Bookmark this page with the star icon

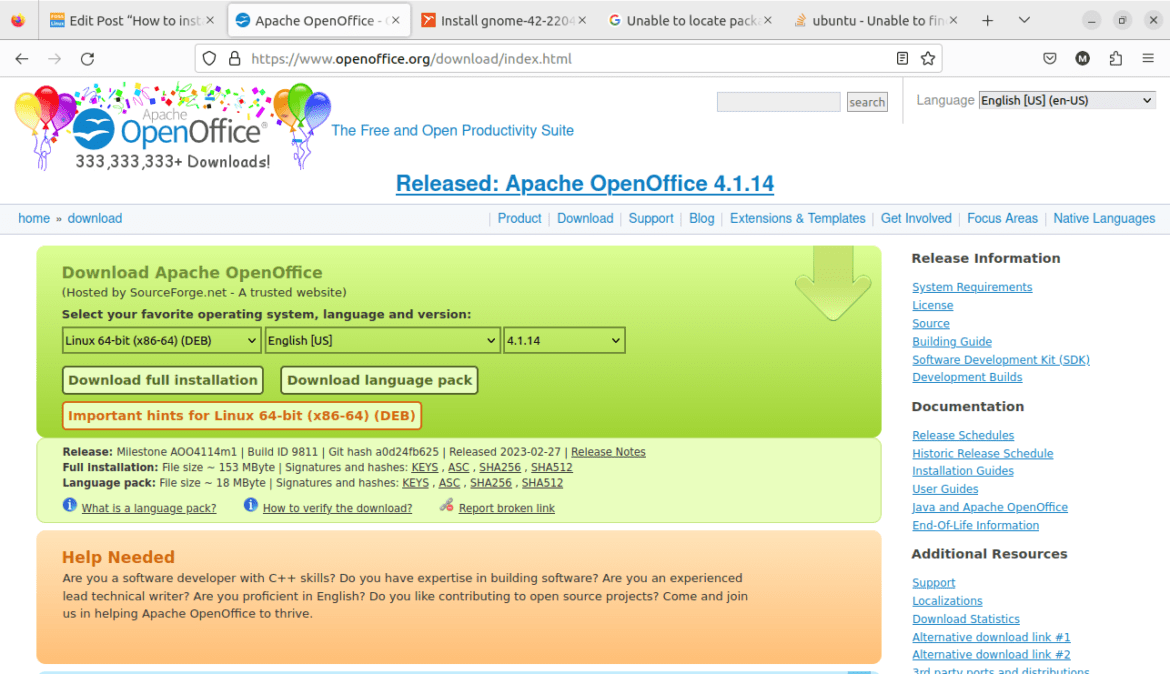928,58
